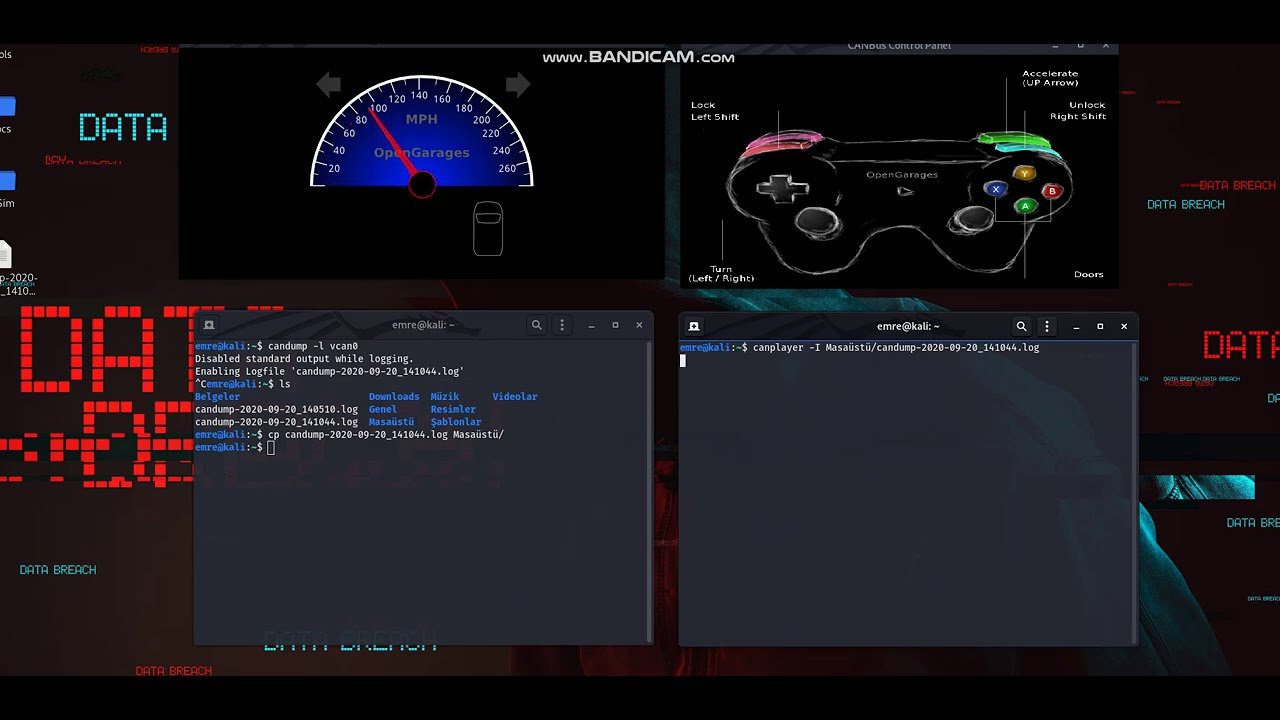The width and height of the screenshot is (1280, 720).
Task: Click the "Müzik" directory in the listing
Action: tap(445, 397)
